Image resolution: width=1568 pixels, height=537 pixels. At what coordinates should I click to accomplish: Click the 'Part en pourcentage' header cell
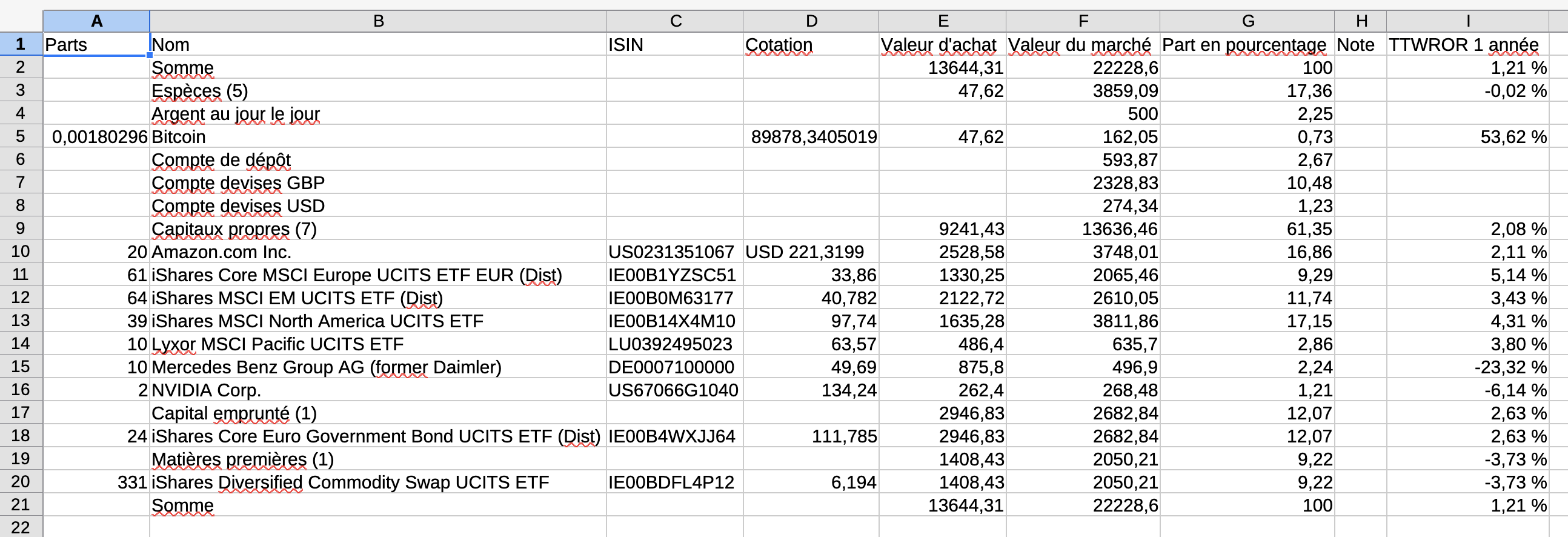1248,44
